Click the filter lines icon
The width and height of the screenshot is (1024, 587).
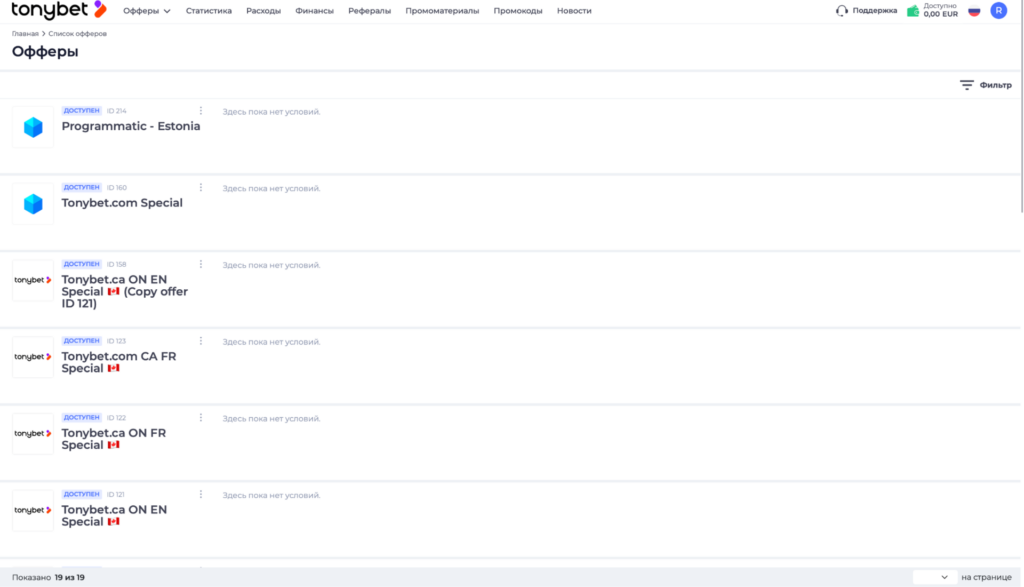click(x=967, y=85)
